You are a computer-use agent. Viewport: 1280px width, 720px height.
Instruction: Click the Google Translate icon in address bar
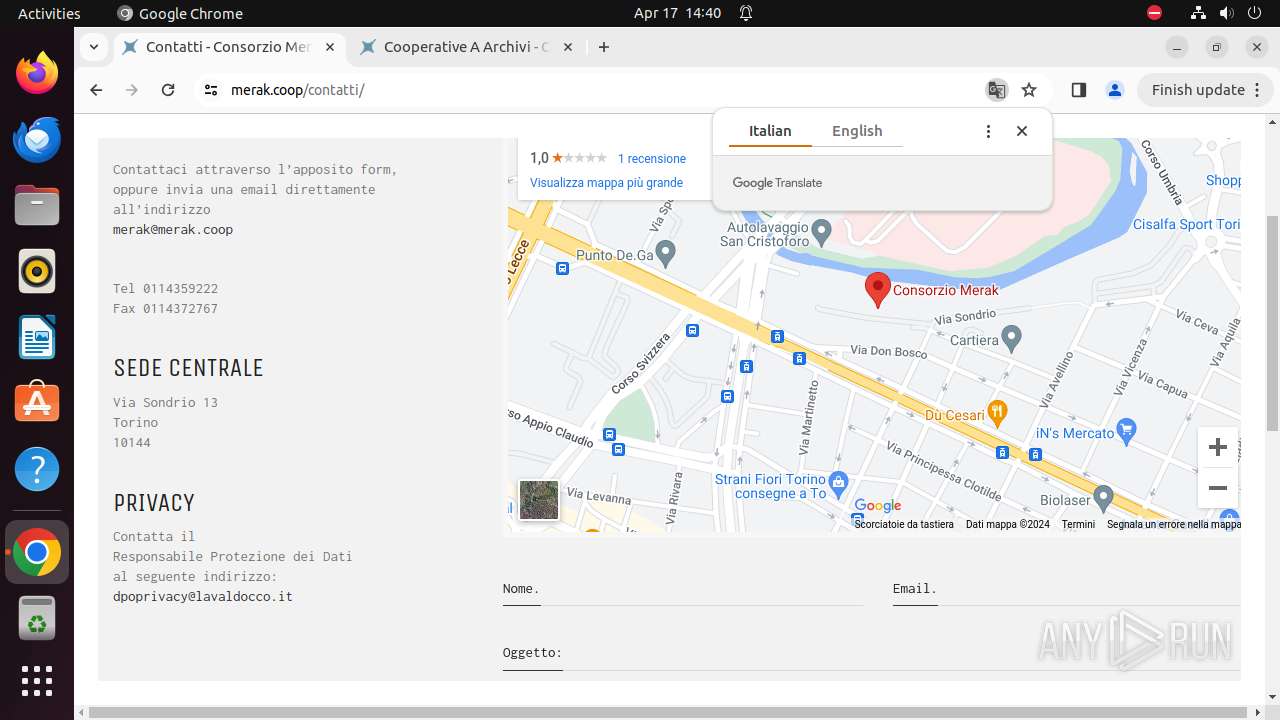tap(996, 90)
